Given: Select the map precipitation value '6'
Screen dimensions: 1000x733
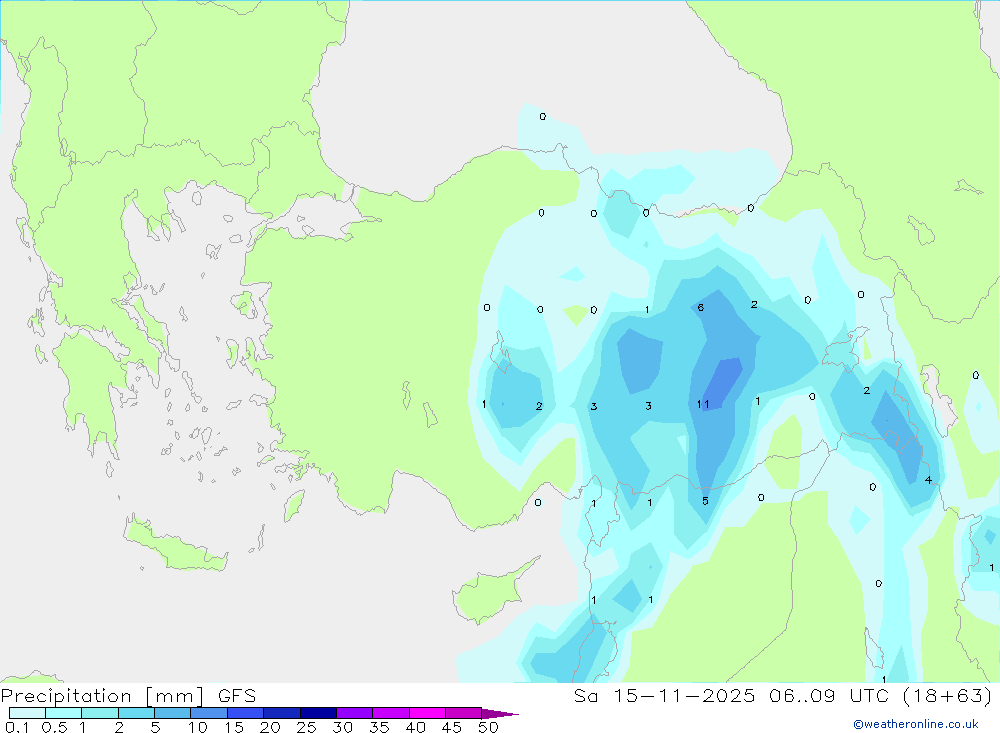Looking at the screenshot, I should point(700,307).
